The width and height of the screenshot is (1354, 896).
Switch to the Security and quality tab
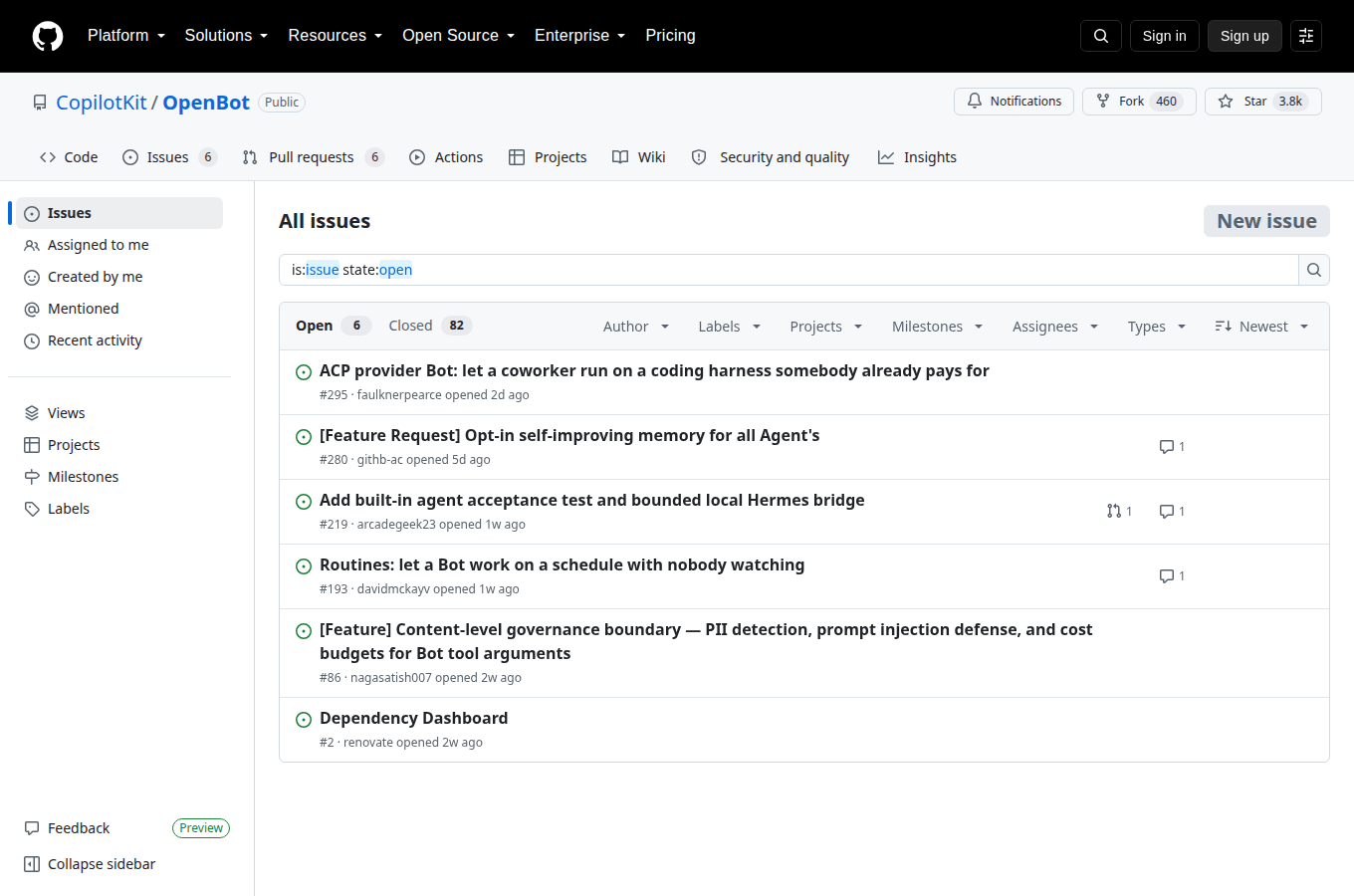771,157
